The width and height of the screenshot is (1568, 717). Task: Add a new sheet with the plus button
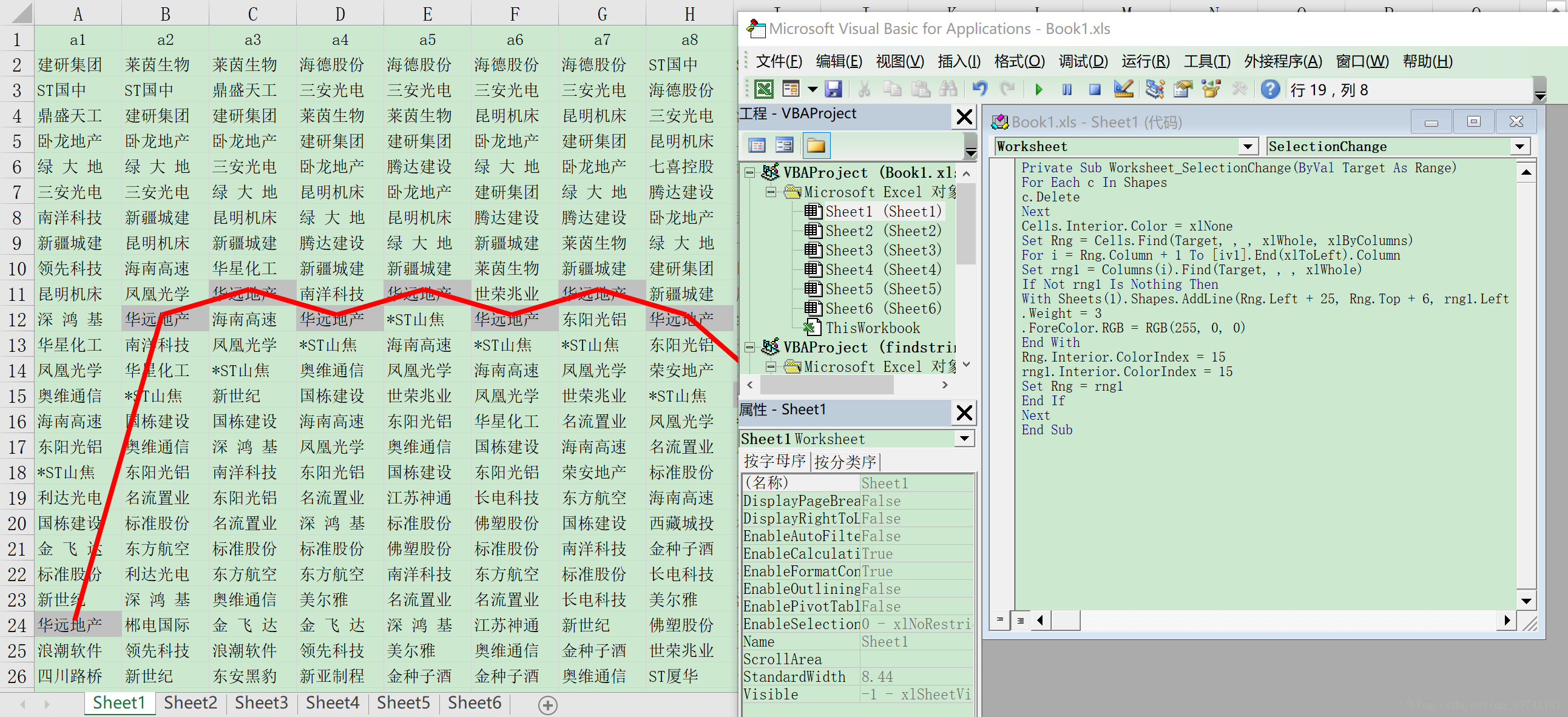(547, 705)
